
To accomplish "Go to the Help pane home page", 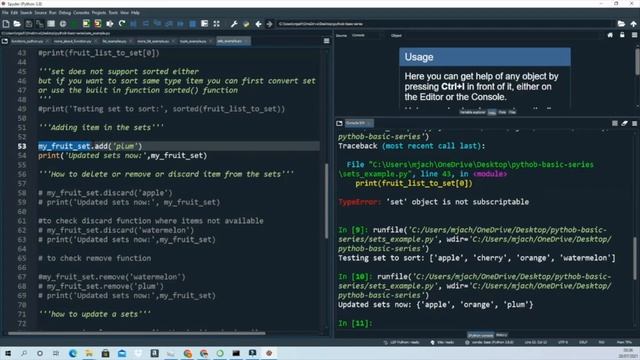I will (610, 36).
